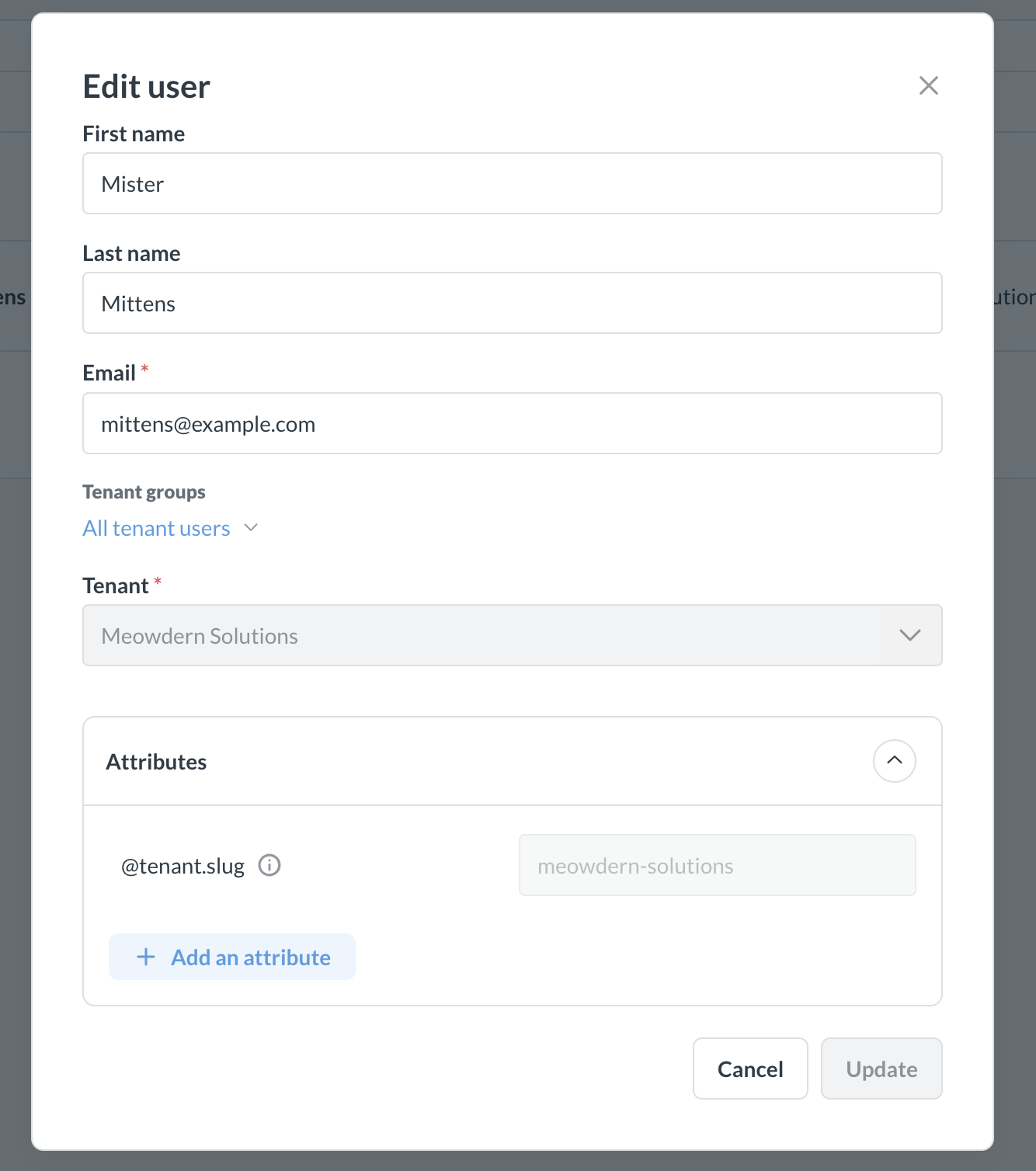Select the Email input box
The width and height of the screenshot is (1036, 1171).
pyautogui.click(x=512, y=424)
